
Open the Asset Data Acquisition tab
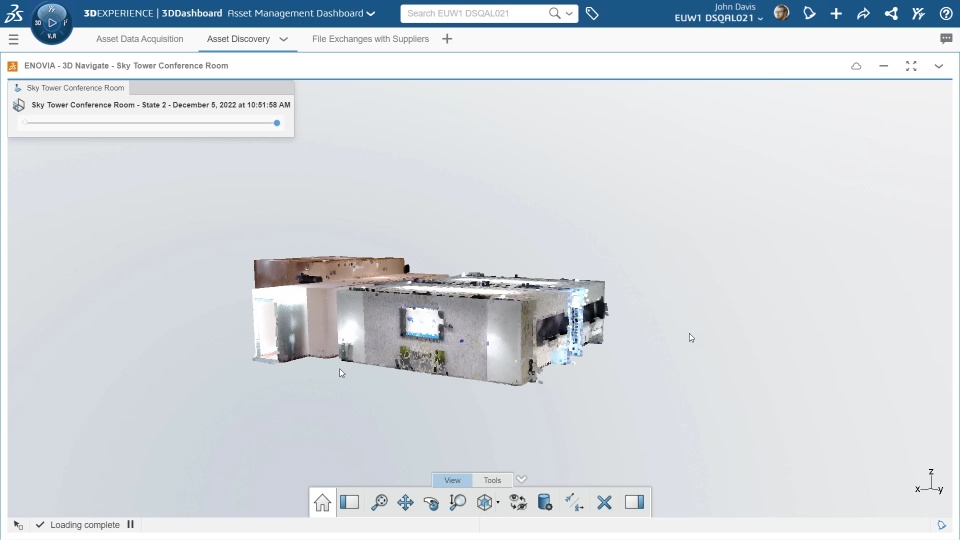coord(140,39)
